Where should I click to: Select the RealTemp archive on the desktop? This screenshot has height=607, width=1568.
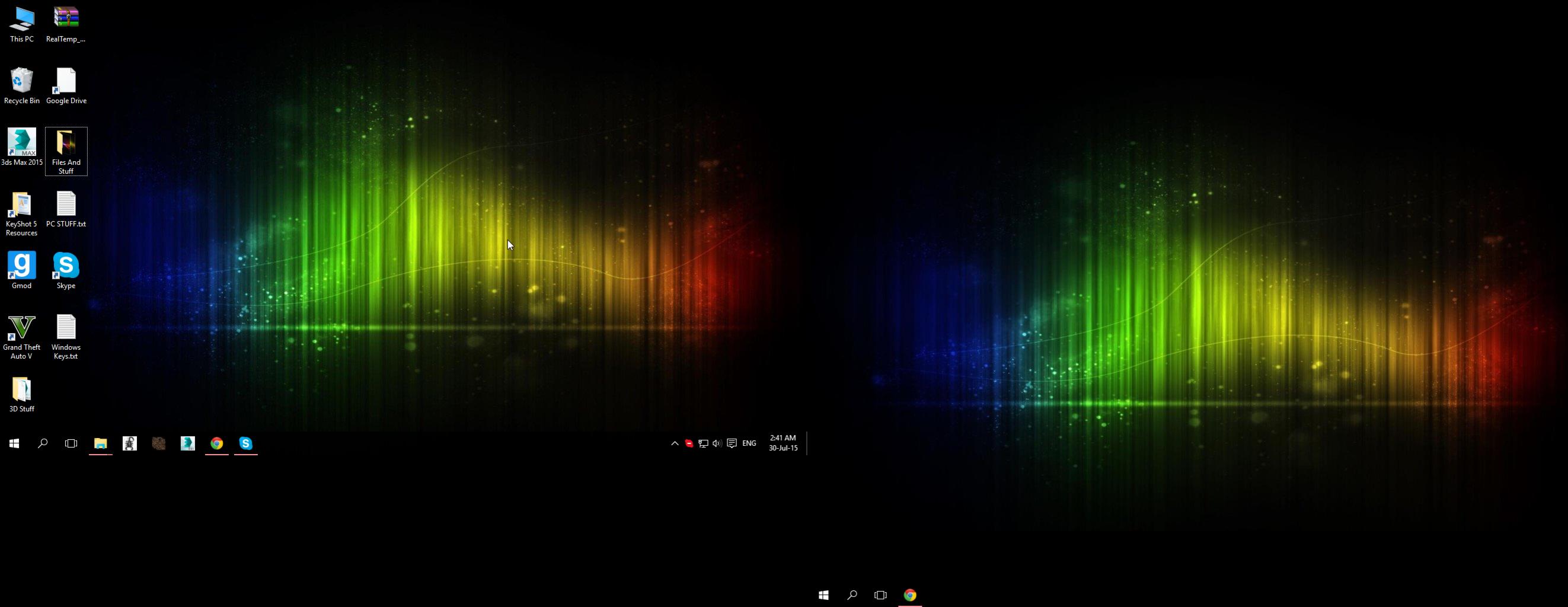66,24
